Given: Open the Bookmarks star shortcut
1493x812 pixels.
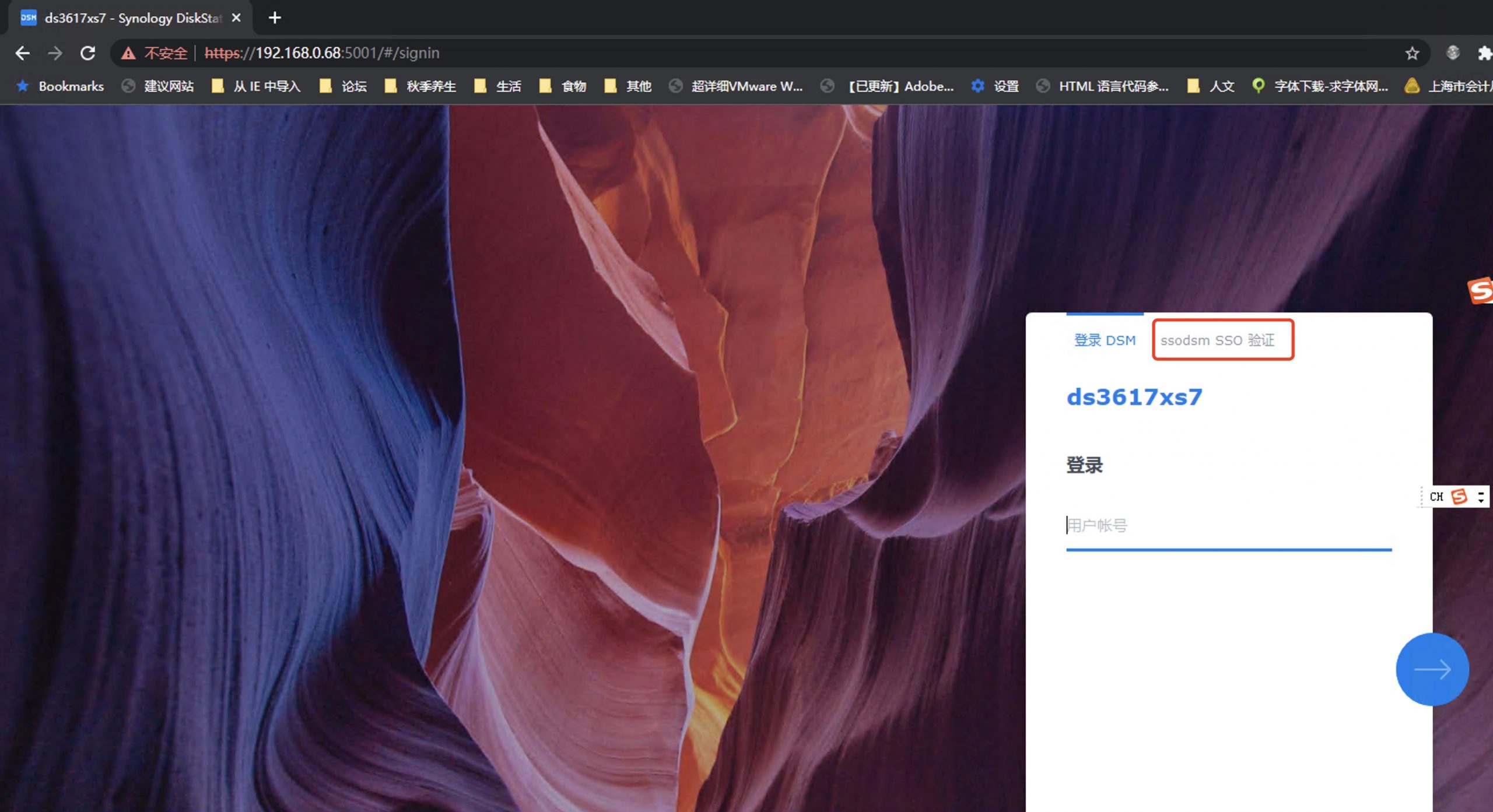Looking at the screenshot, I should 60,86.
